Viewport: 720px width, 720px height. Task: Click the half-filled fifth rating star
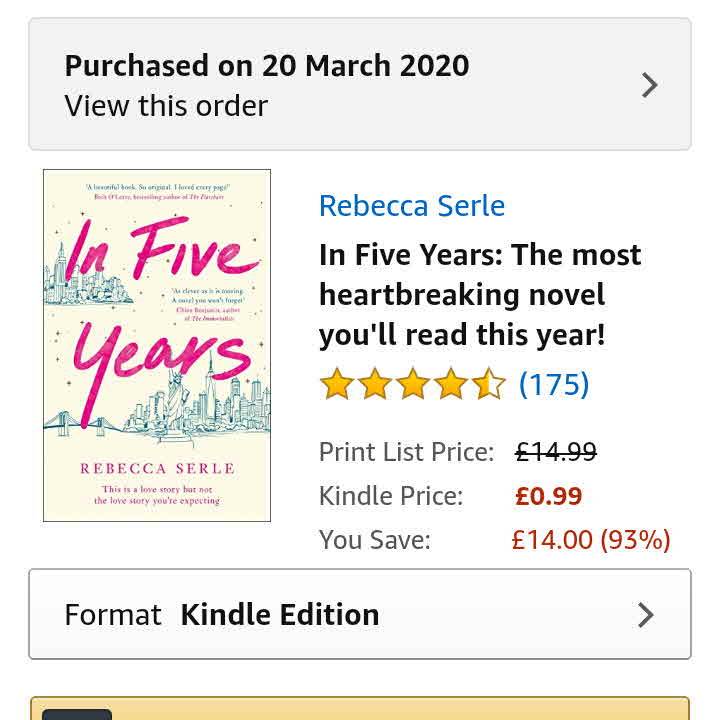pos(489,385)
